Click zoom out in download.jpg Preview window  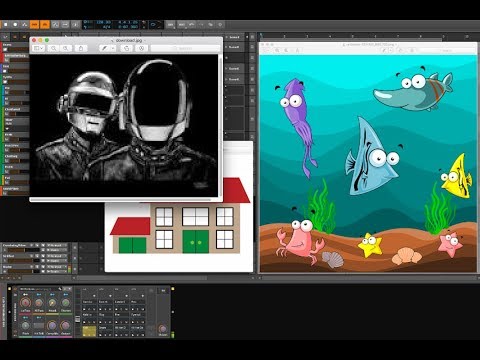coord(53,48)
